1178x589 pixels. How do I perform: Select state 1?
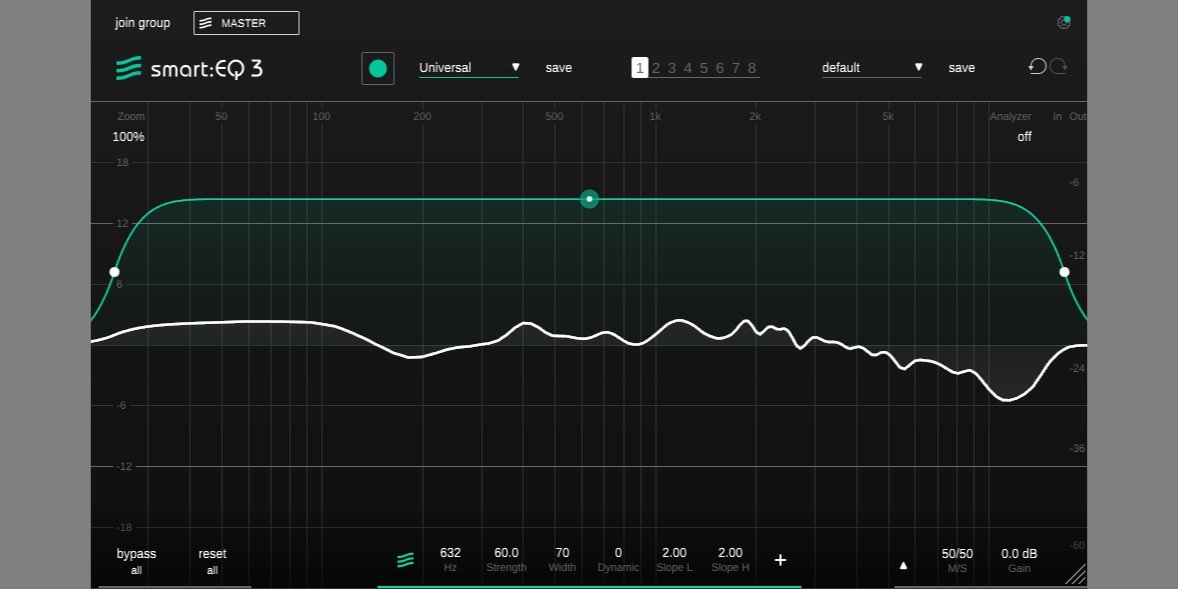639,68
